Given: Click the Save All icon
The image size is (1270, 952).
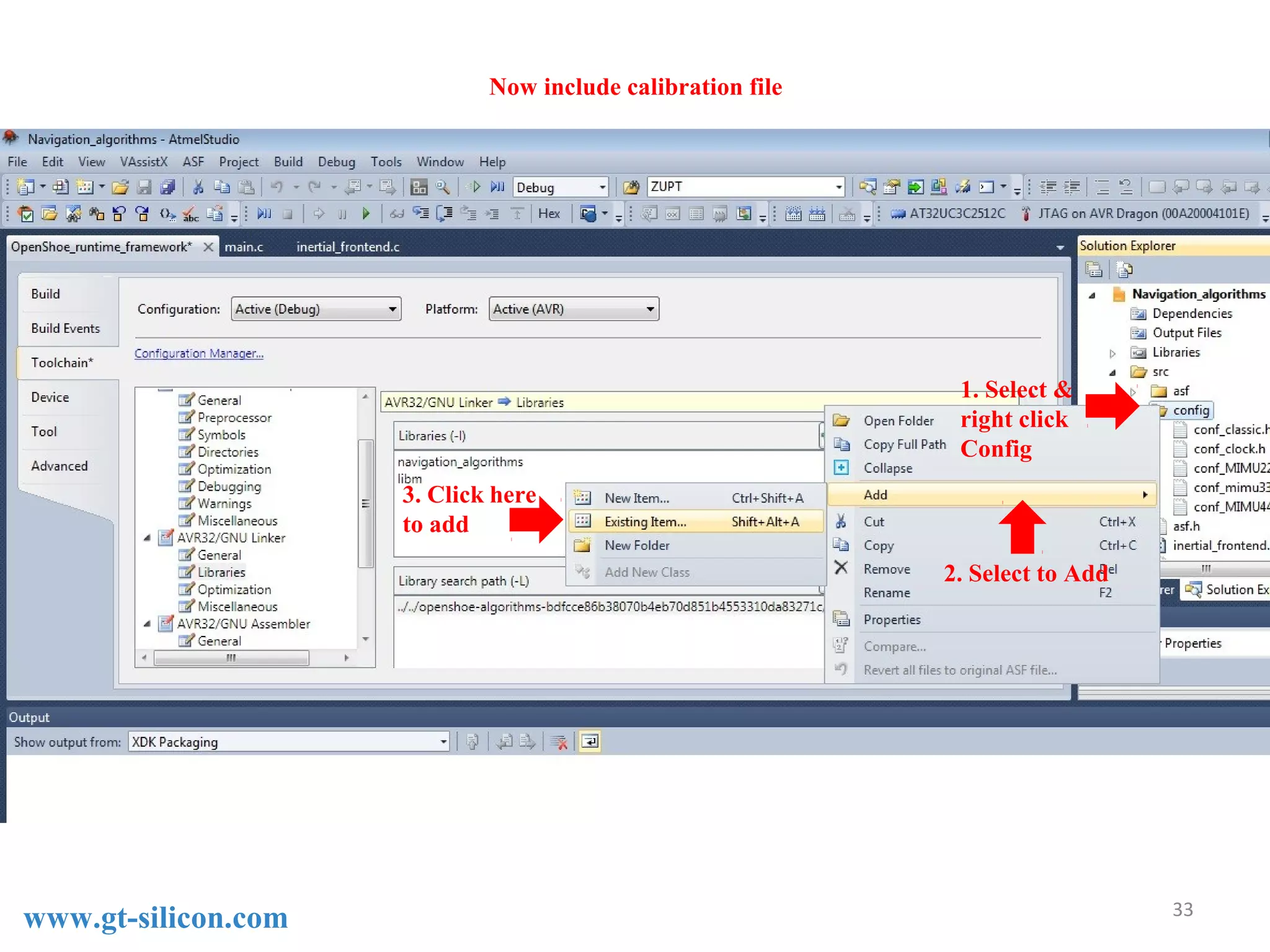Looking at the screenshot, I should pos(168,187).
